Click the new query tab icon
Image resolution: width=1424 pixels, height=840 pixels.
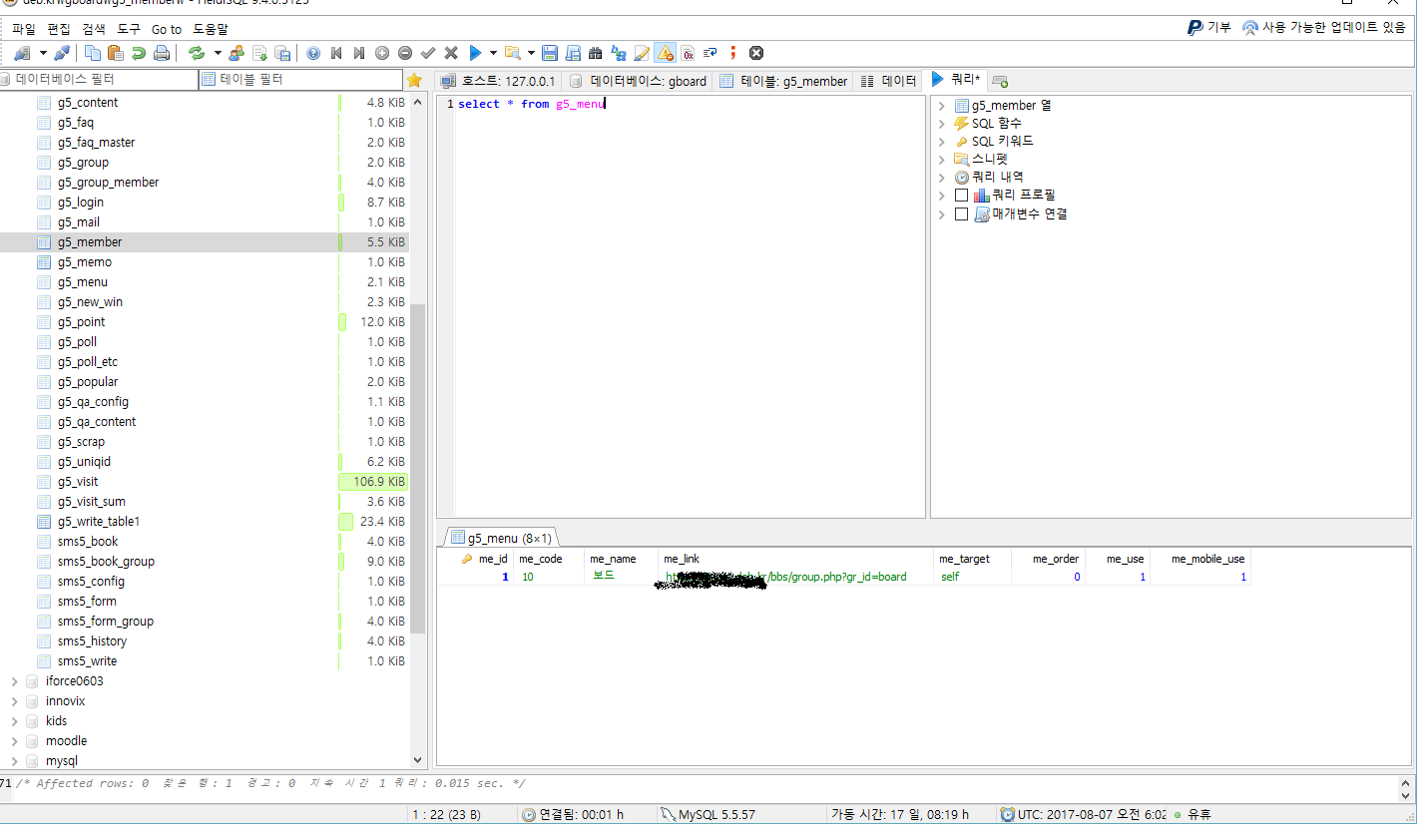click(1000, 81)
